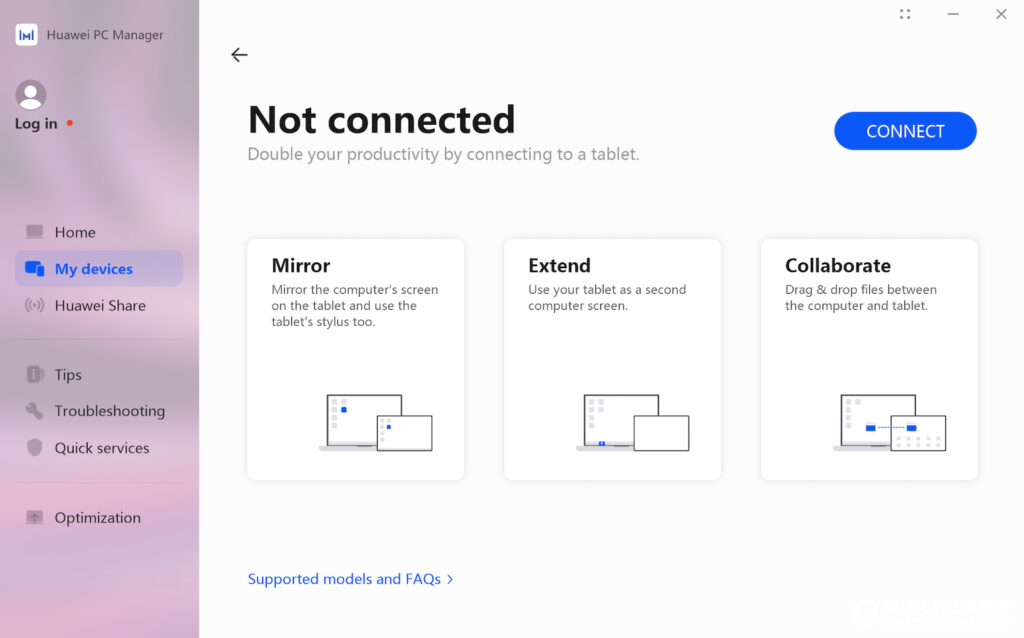Click the blue CONNECT button
Image resolution: width=1024 pixels, height=638 pixels.
(x=905, y=131)
